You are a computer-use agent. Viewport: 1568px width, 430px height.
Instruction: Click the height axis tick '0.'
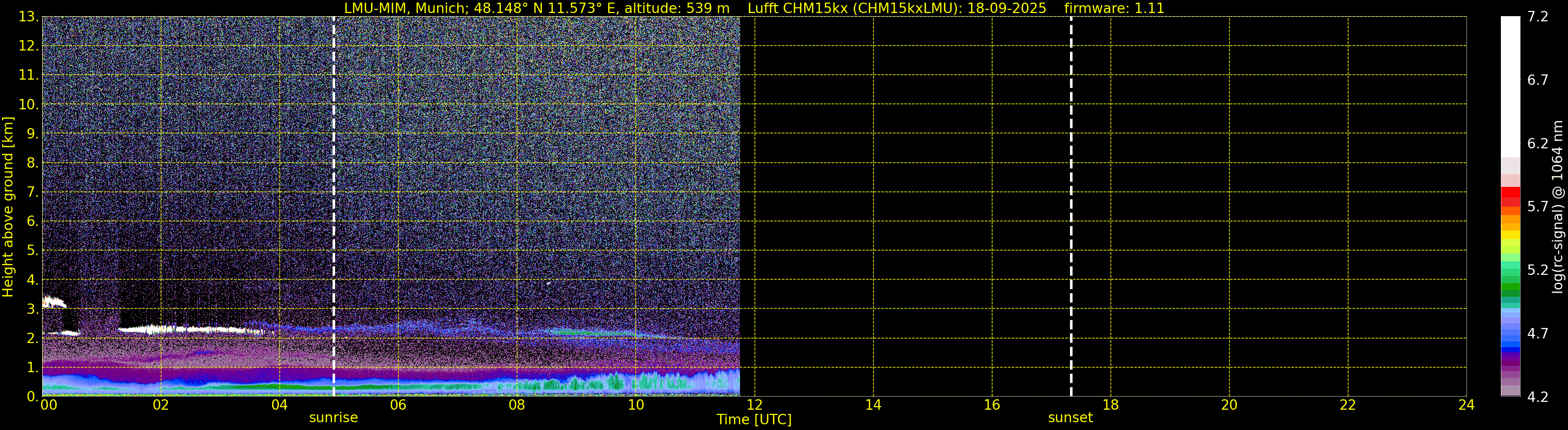coord(32,397)
